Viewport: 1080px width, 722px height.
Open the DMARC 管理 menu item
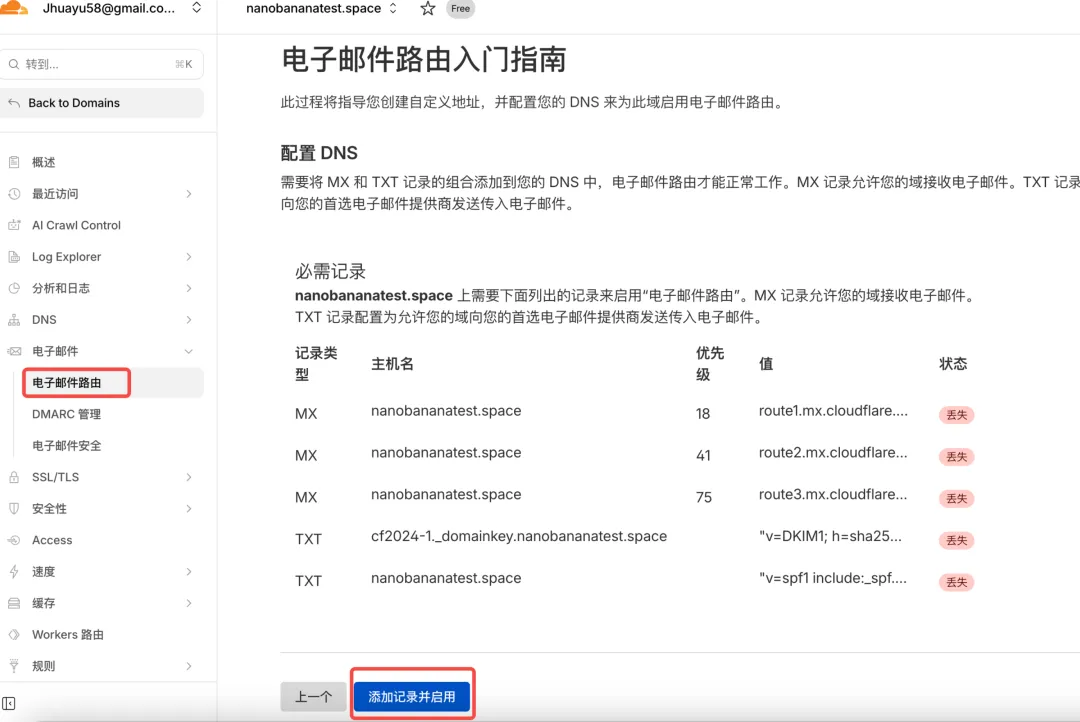(x=66, y=414)
